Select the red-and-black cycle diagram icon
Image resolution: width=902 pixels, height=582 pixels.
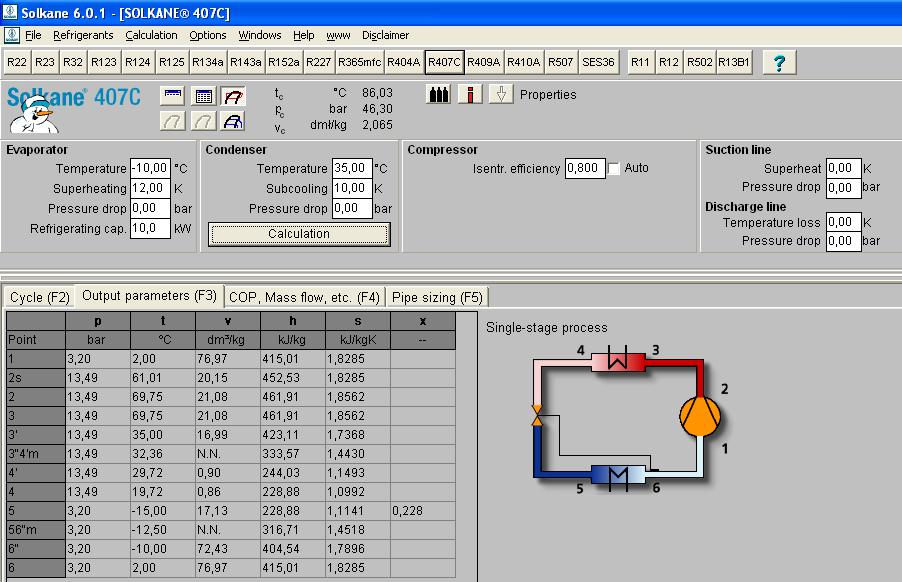coord(233,95)
